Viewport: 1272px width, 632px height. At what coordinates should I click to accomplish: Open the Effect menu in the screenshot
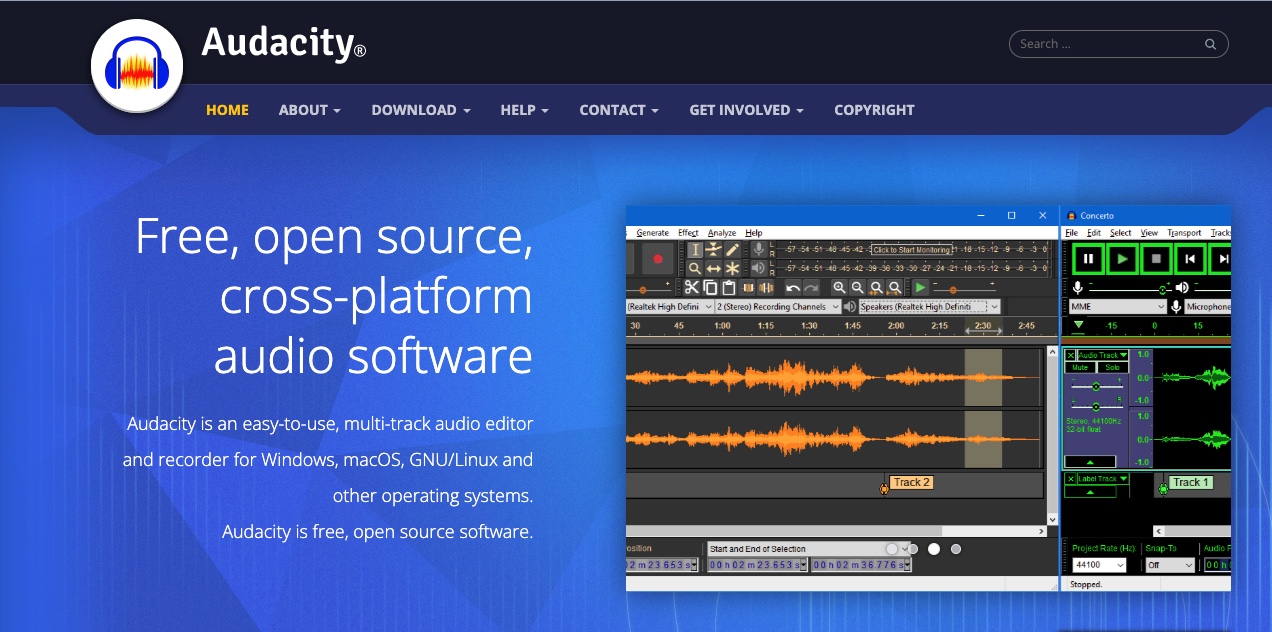688,232
